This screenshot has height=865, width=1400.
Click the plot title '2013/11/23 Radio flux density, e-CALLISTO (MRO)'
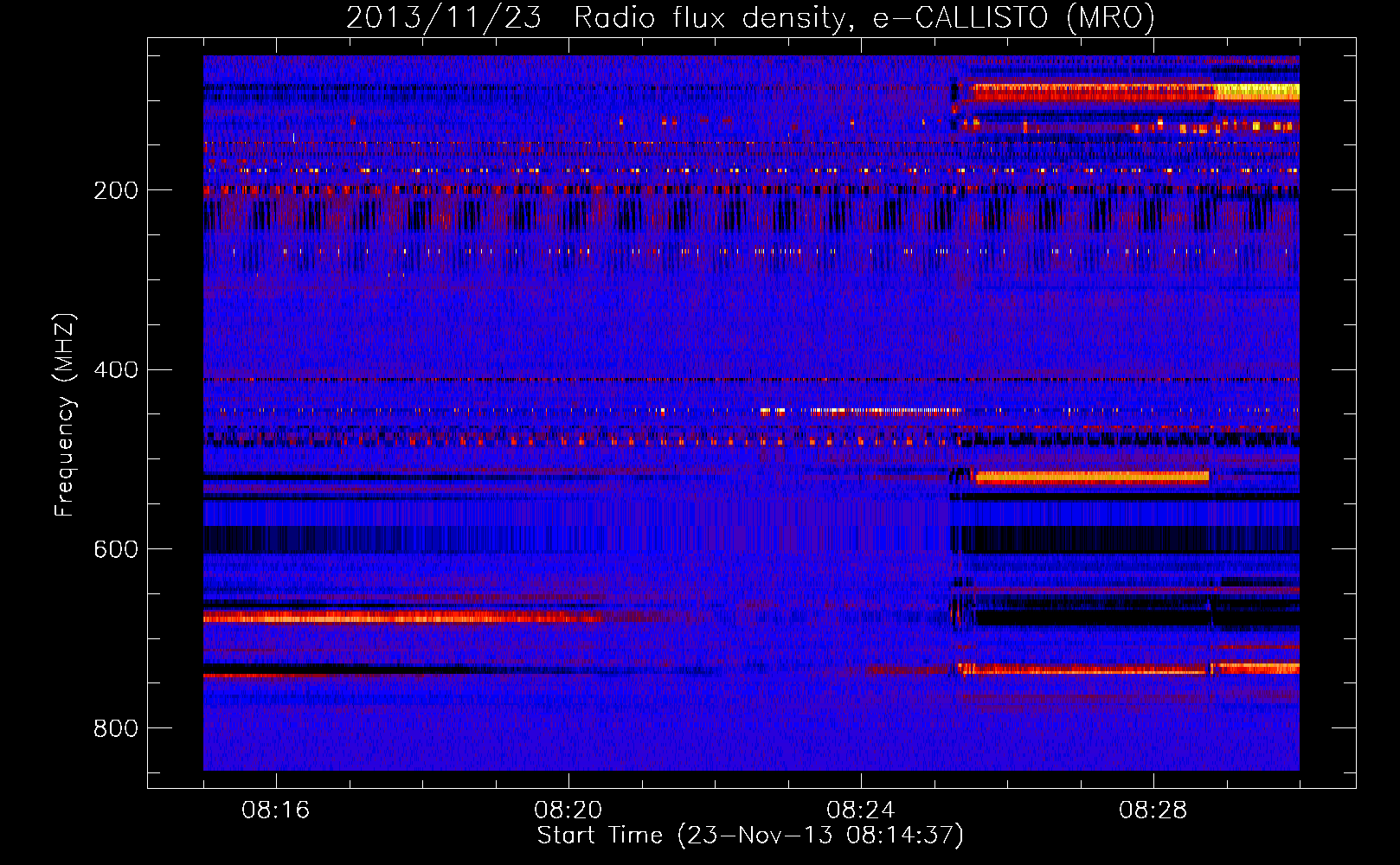tap(750, 17)
